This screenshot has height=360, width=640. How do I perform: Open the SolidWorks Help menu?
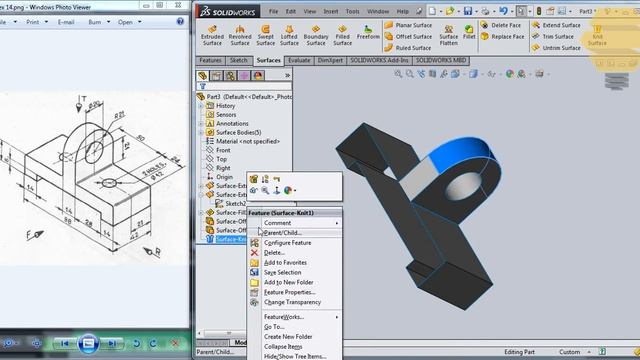[x=402, y=11]
